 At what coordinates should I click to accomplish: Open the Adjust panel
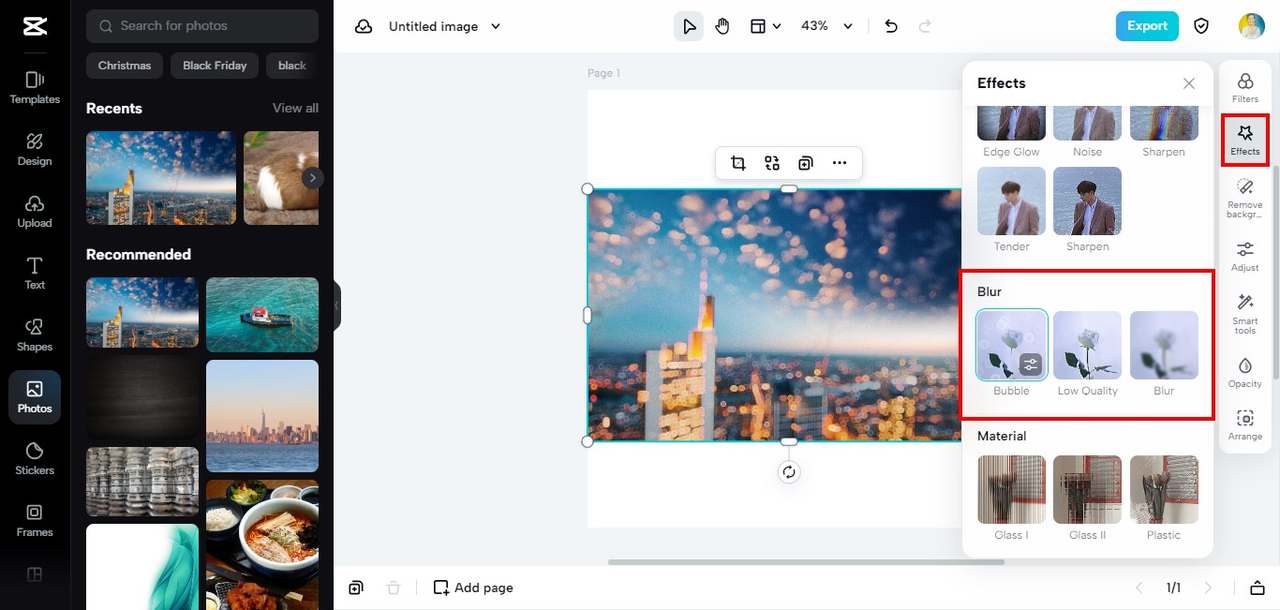click(1245, 256)
